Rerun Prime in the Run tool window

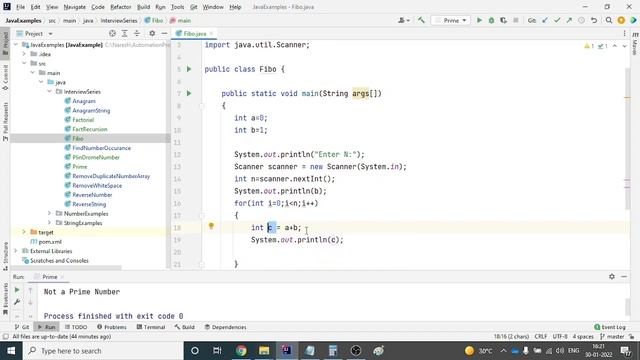17,290
